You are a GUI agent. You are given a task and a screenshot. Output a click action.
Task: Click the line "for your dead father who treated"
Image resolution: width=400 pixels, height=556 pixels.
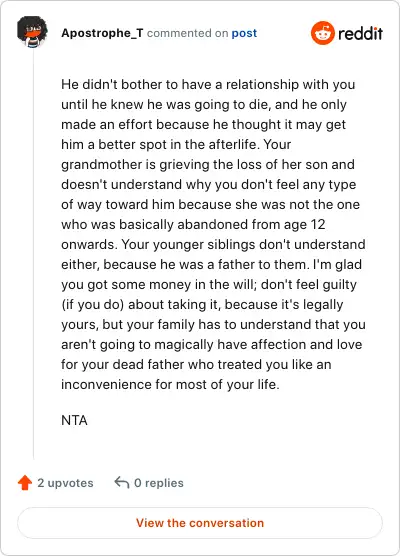pyautogui.click(x=196, y=365)
